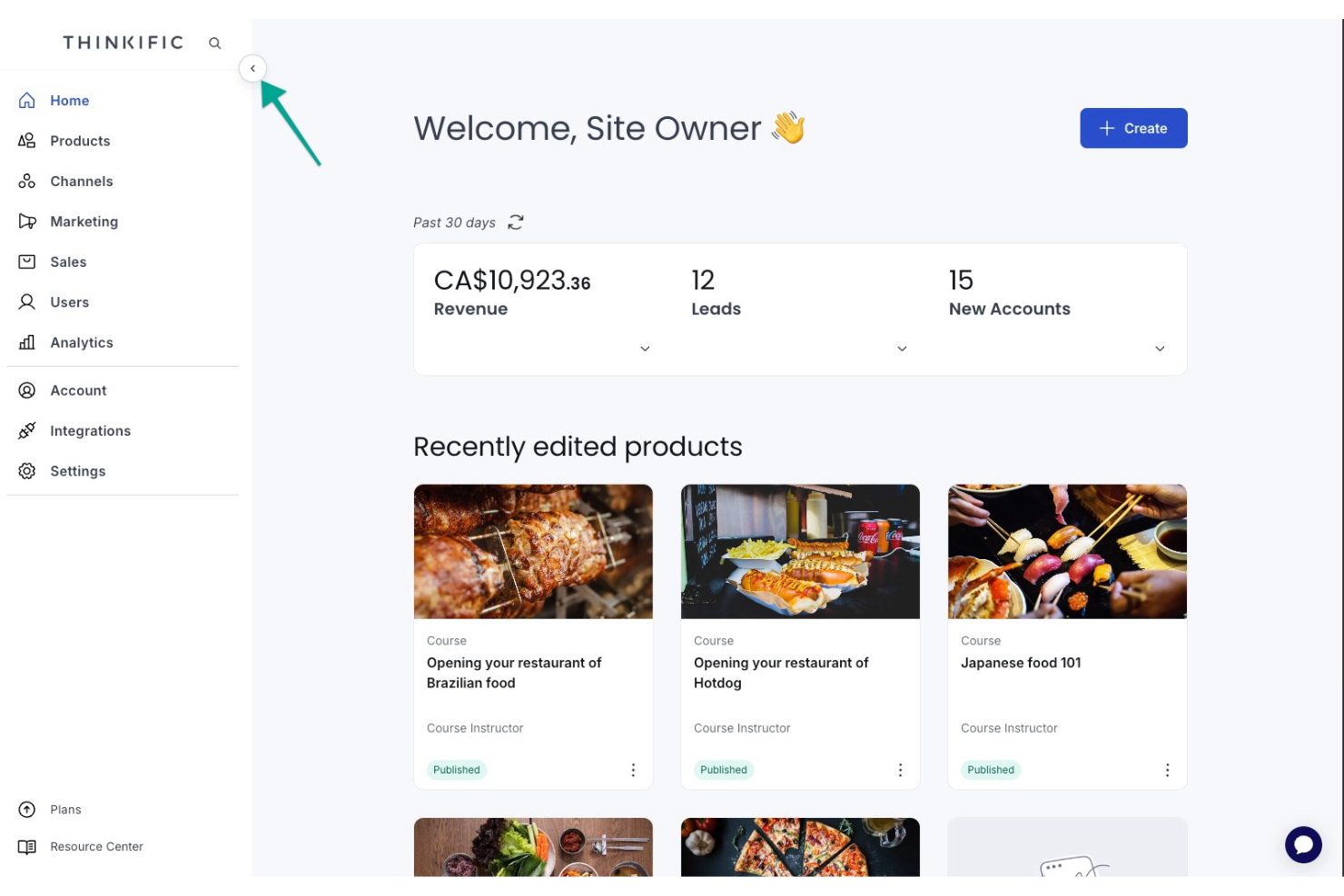Expand the Leads breakdown

tap(902, 348)
